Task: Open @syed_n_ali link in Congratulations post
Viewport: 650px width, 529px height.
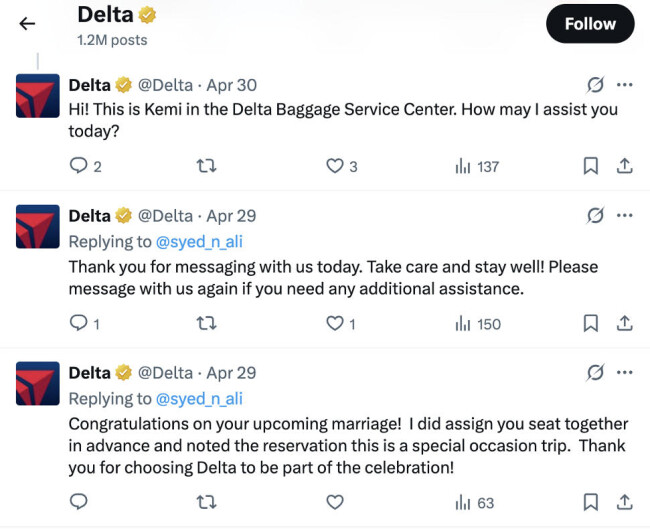Action: tap(199, 398)
